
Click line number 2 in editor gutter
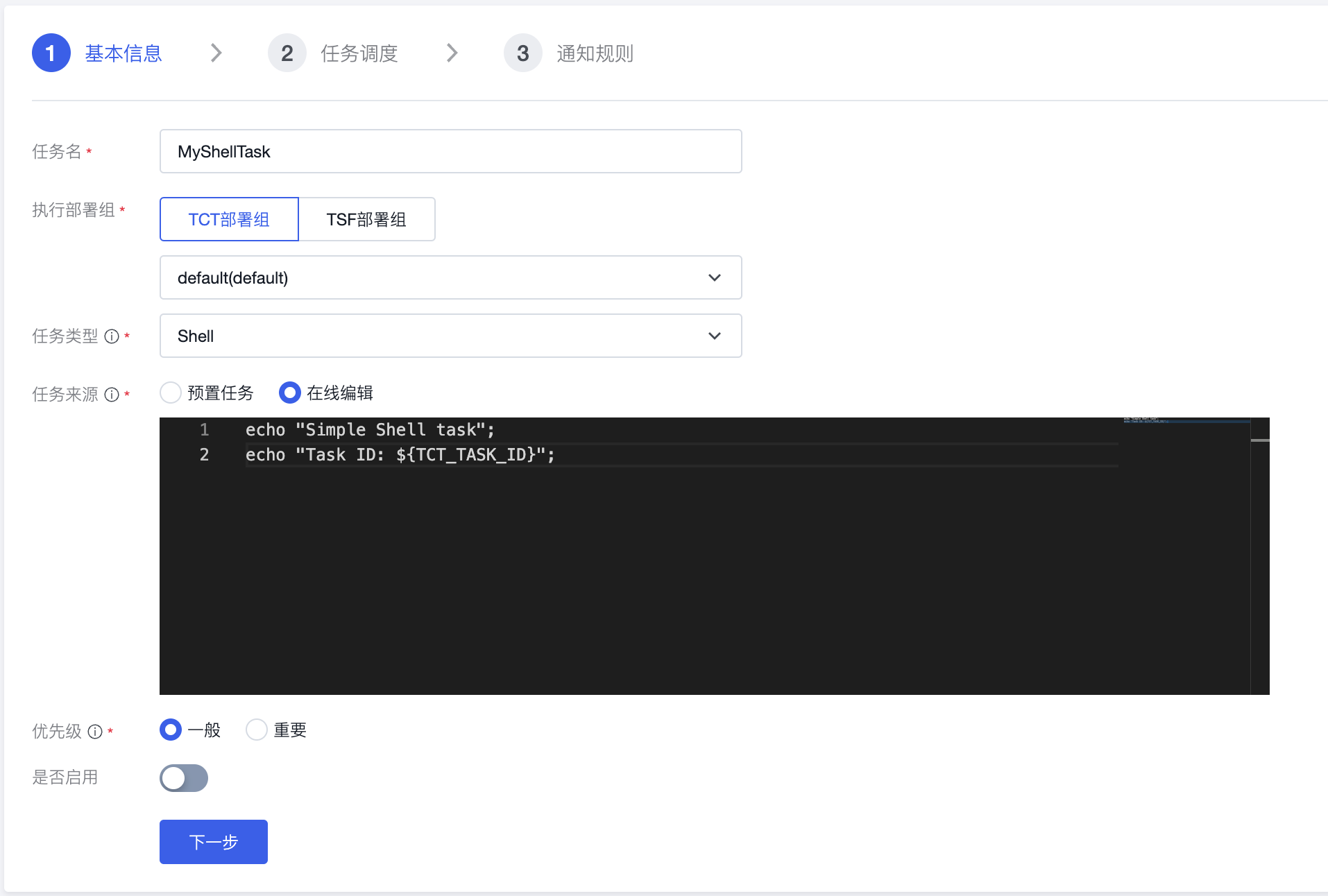pos(204,455)
